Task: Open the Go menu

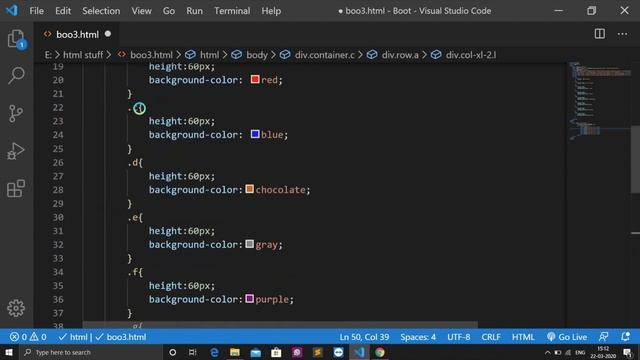Action: (x=169, y=11)
